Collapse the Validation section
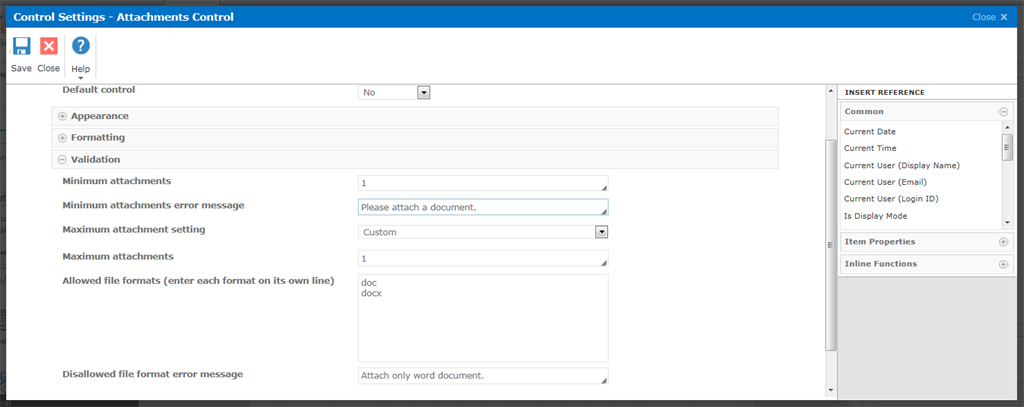 point(62,159)
